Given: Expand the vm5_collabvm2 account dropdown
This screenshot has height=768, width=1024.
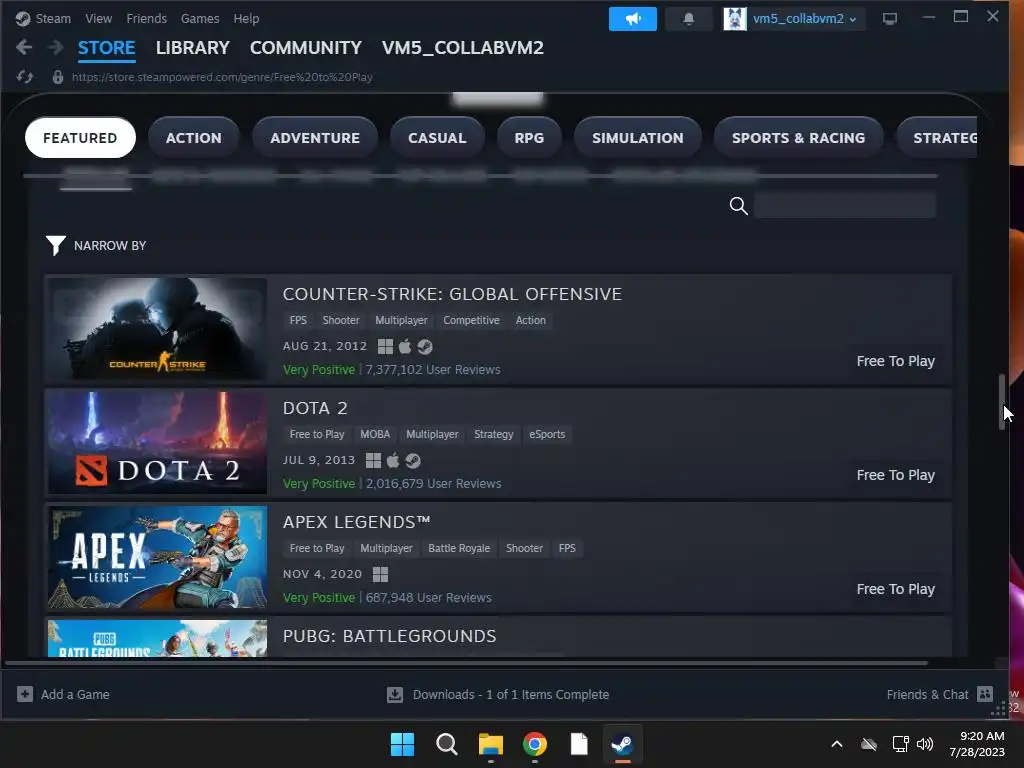Looking at the screenshot, I should click(x=804, y=19).
